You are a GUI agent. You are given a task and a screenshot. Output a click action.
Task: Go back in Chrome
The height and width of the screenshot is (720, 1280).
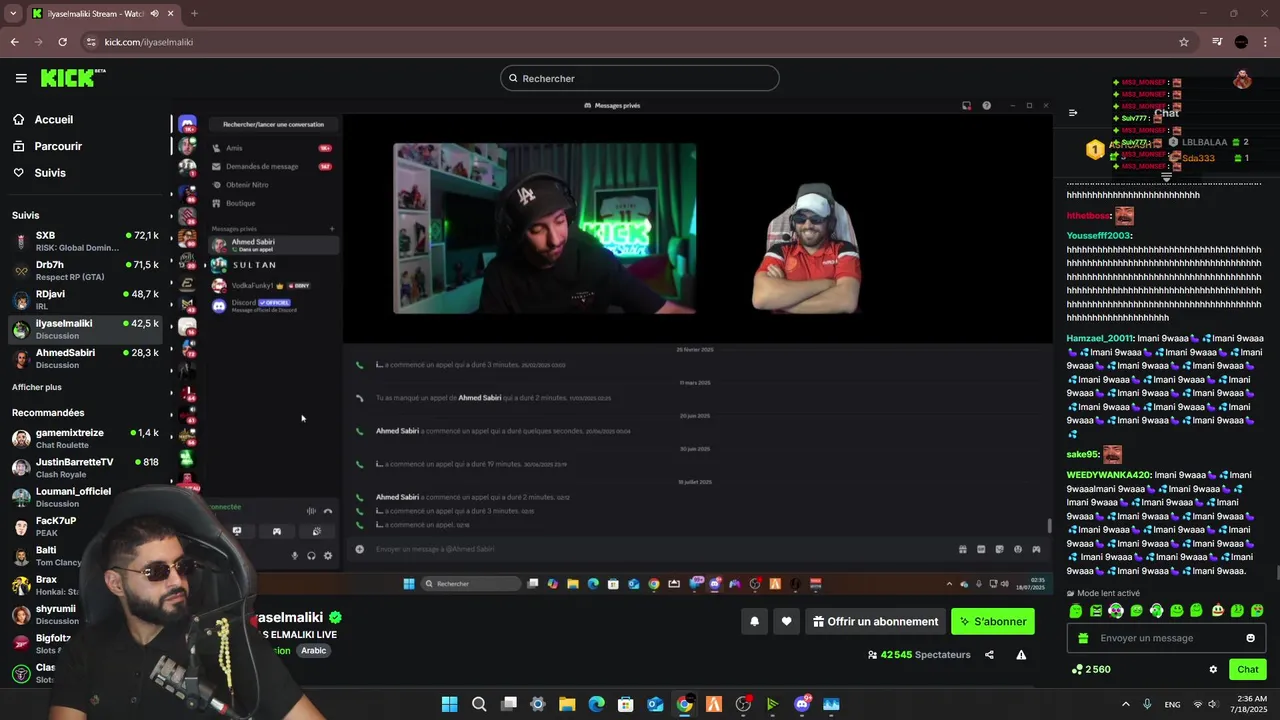tap(14, 42)
